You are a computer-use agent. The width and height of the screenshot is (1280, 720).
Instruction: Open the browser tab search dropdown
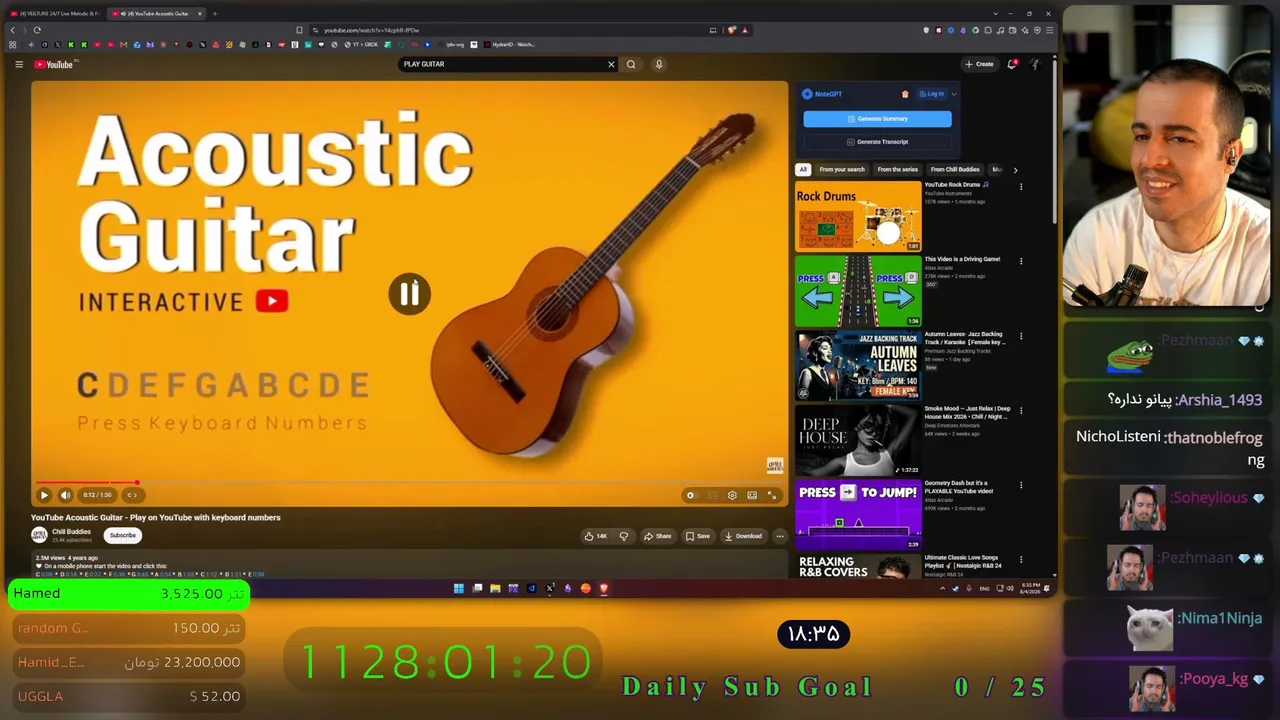[995, 13]
